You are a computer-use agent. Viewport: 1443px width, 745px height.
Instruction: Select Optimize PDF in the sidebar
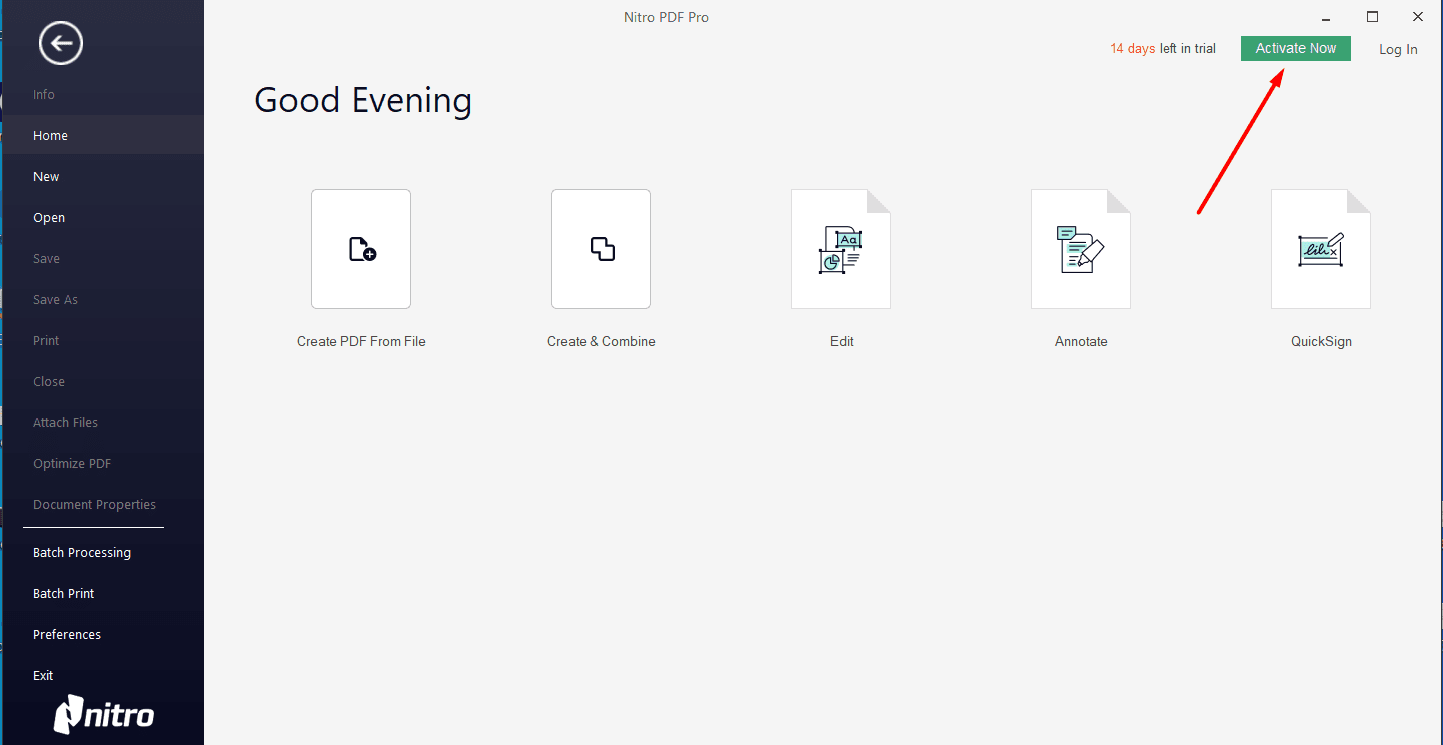click(x=72, y=464)
